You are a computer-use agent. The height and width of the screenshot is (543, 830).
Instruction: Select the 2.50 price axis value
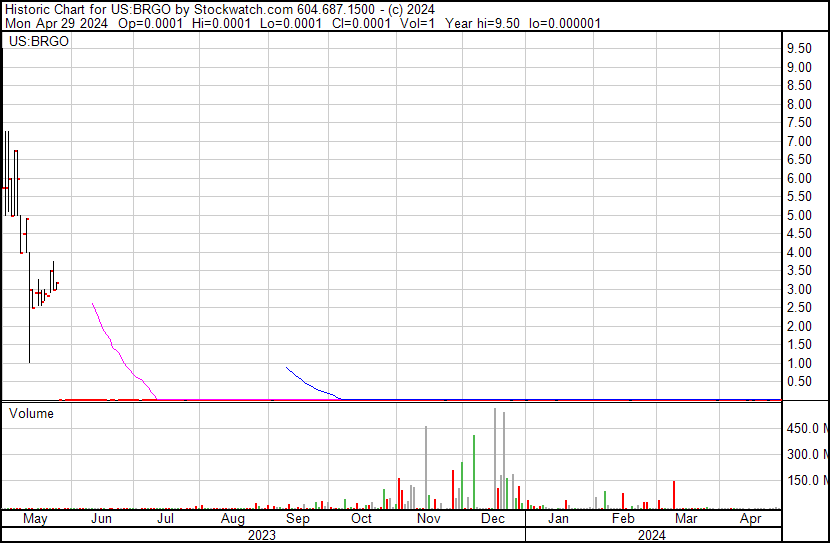coord(799,307)
